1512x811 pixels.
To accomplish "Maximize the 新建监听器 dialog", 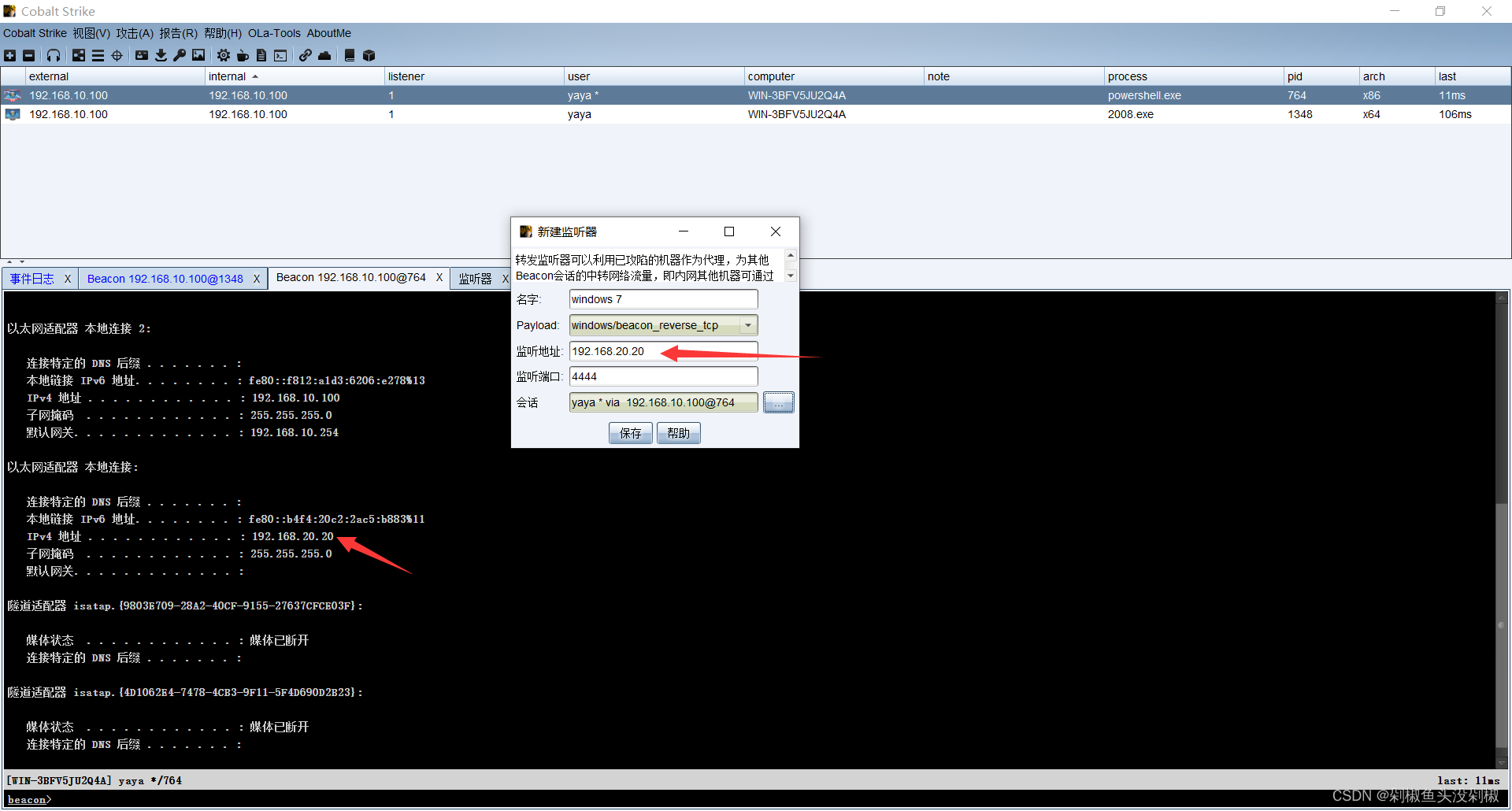I will pos(729,231).
